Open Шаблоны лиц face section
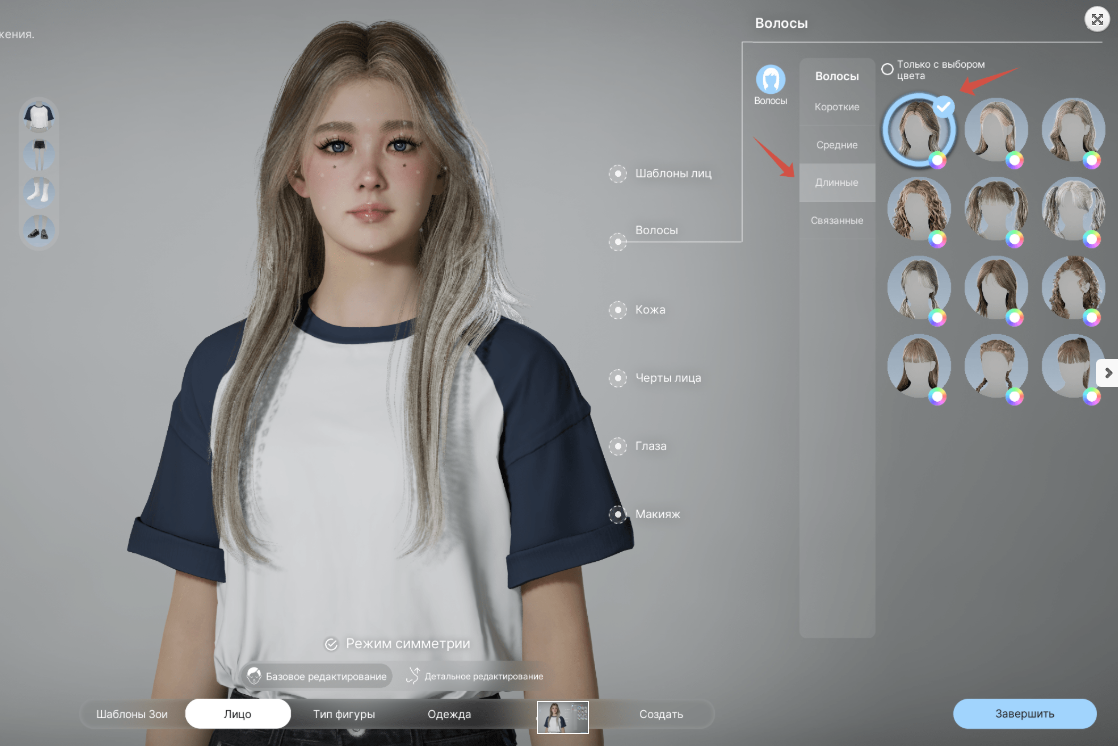 coord(661,173)
